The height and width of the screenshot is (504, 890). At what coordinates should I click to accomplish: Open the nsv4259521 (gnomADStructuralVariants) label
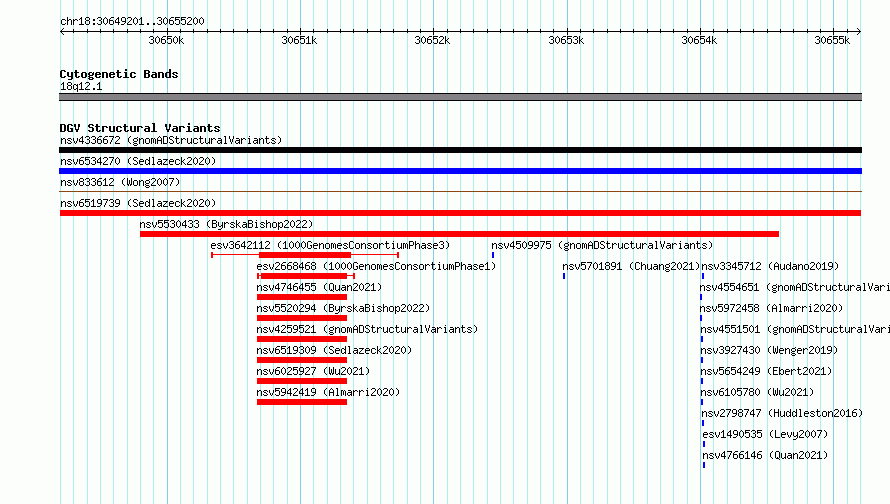pos(367,329)
